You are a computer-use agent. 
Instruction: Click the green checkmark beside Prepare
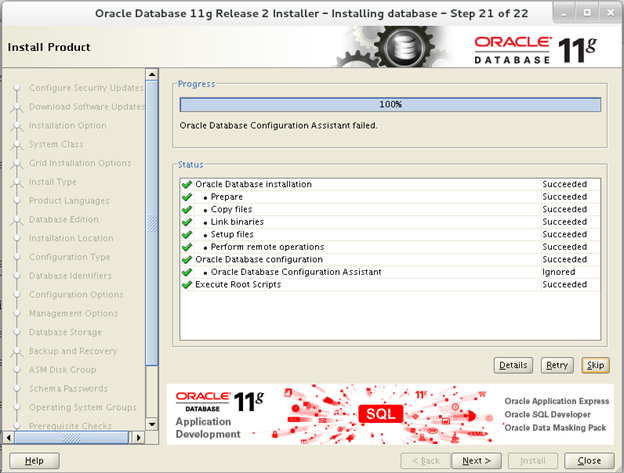[187, 197]
